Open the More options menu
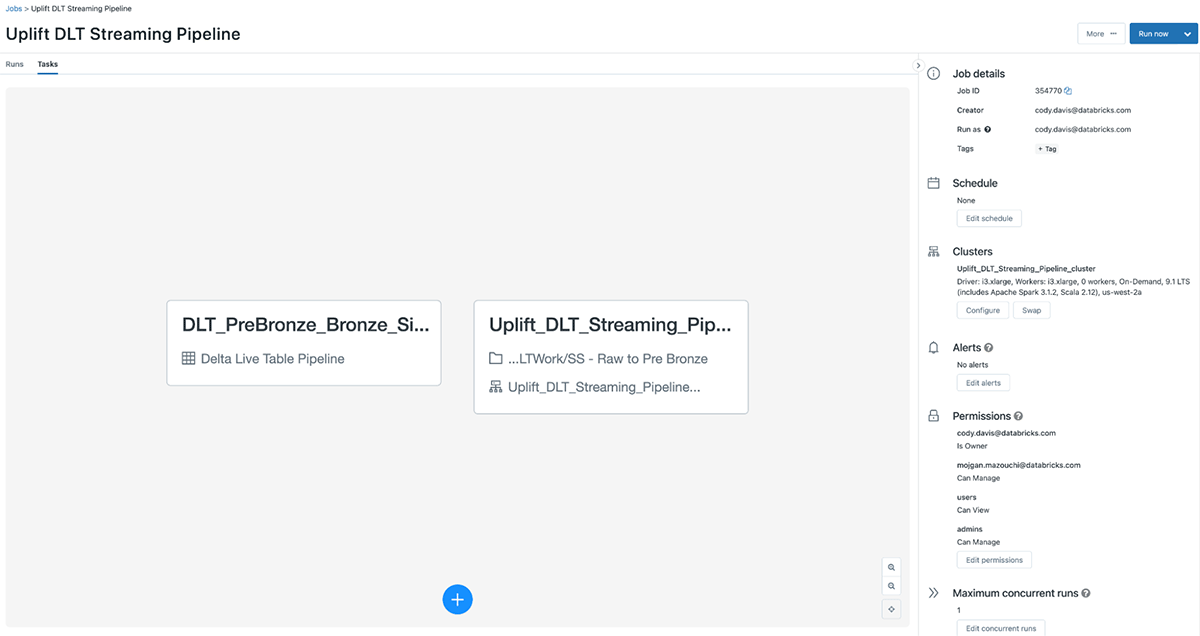 1100,34
